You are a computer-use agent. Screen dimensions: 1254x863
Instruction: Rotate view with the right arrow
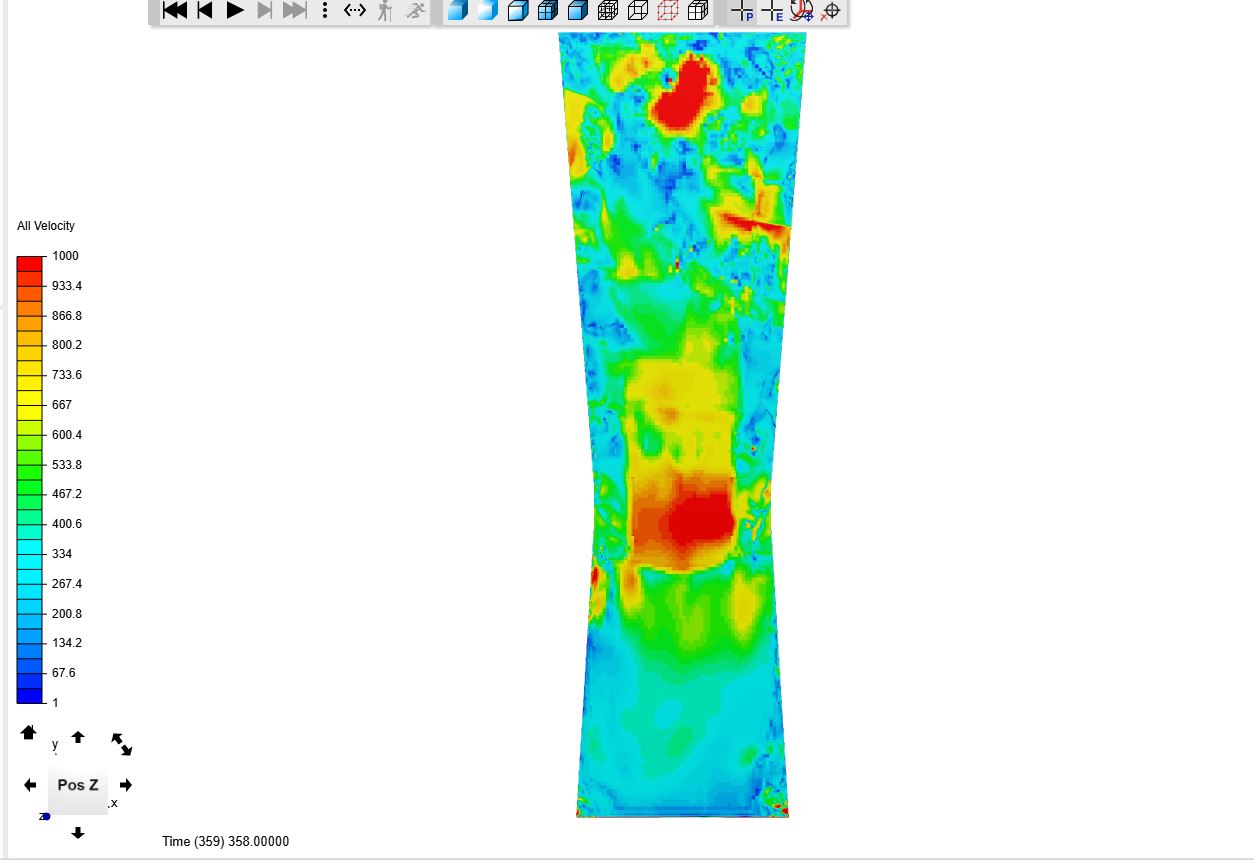click(126, 785)
